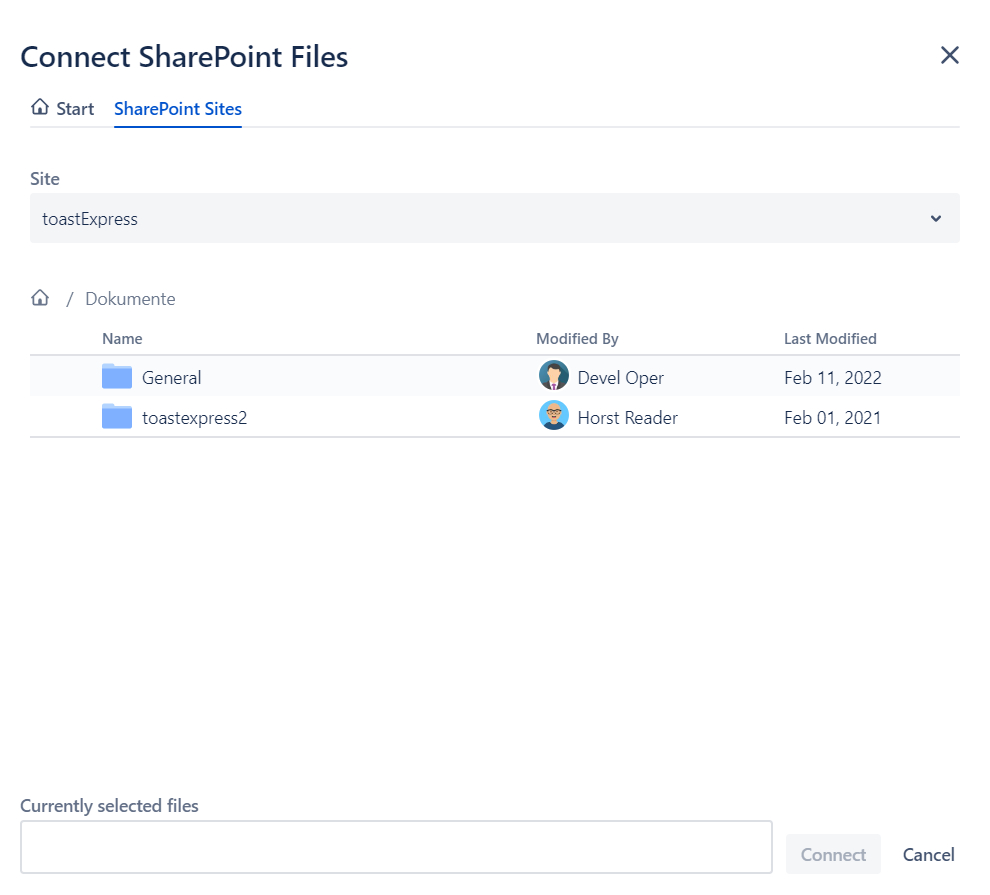Click the Dokumente breadcrumb link
This screenshot has width=990, height=895.
(x=130, y=299)
